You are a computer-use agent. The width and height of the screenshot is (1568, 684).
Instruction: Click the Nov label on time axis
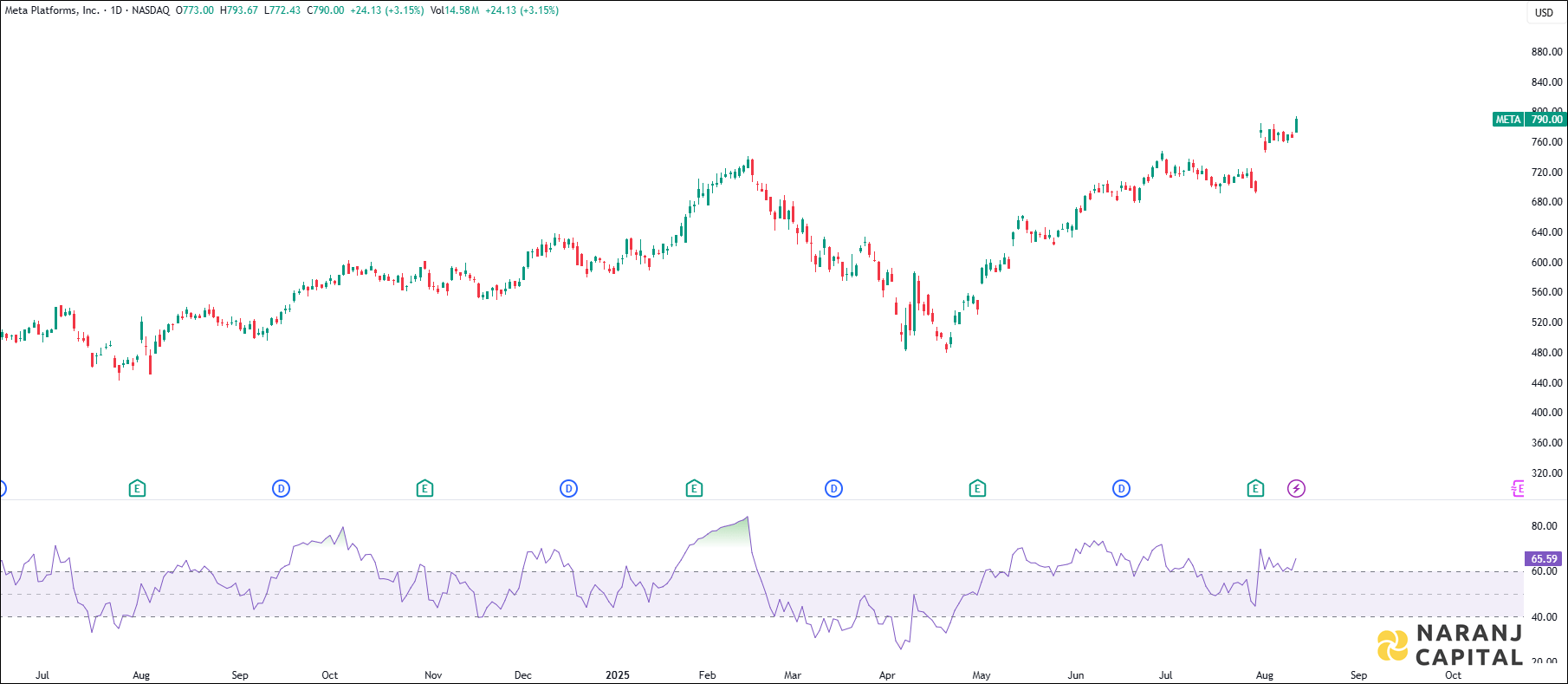click(x=433, y=675)
